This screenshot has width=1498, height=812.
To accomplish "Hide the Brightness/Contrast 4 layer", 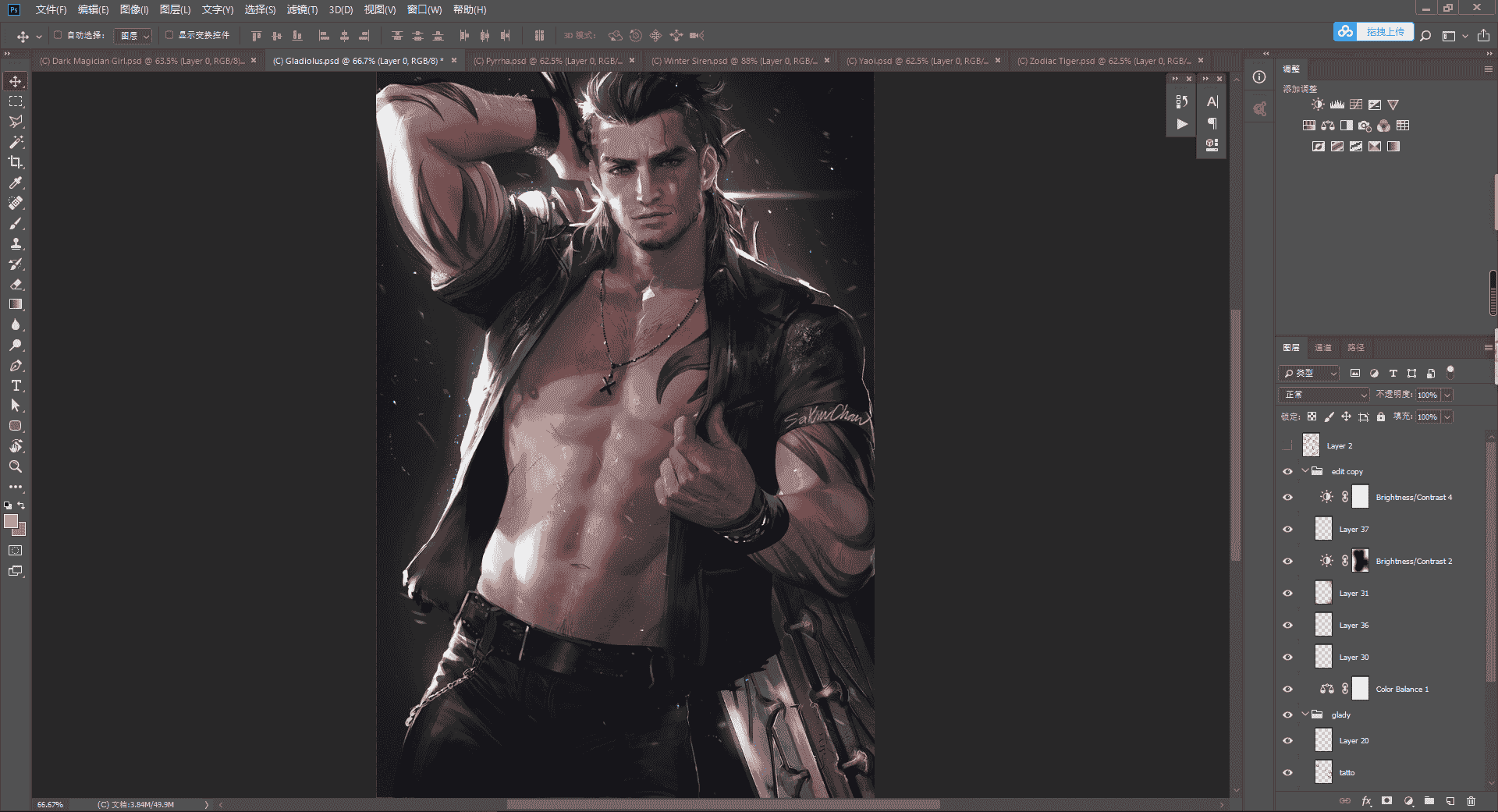I will (x=1287, y=498).
